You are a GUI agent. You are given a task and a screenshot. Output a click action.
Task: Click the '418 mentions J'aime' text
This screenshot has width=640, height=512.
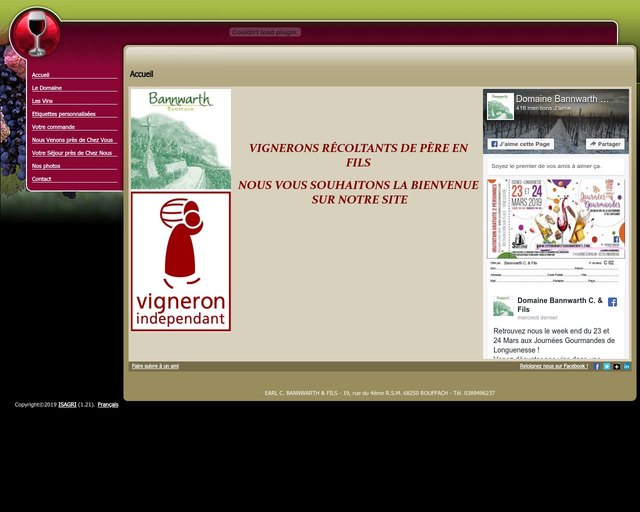pos(543,108)
